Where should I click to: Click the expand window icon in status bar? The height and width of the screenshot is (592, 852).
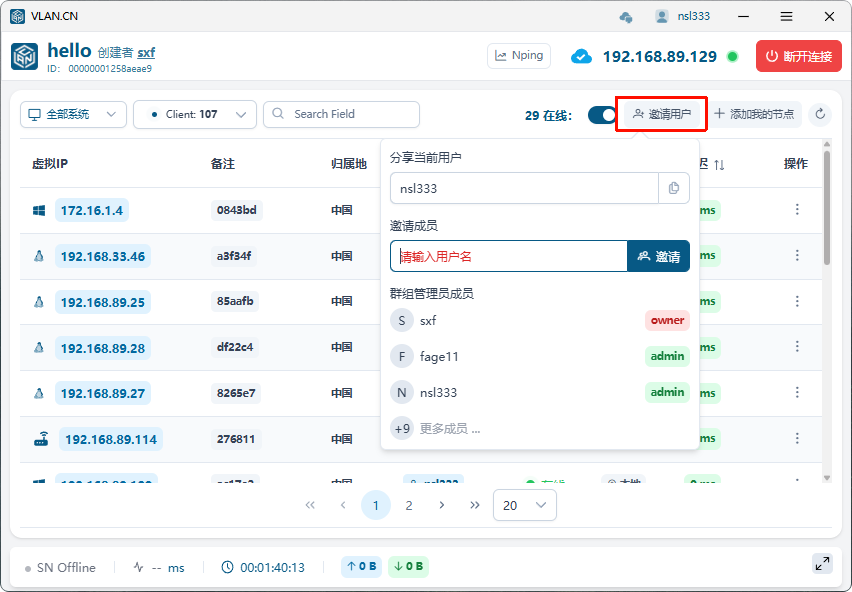(x=823, y=564)
